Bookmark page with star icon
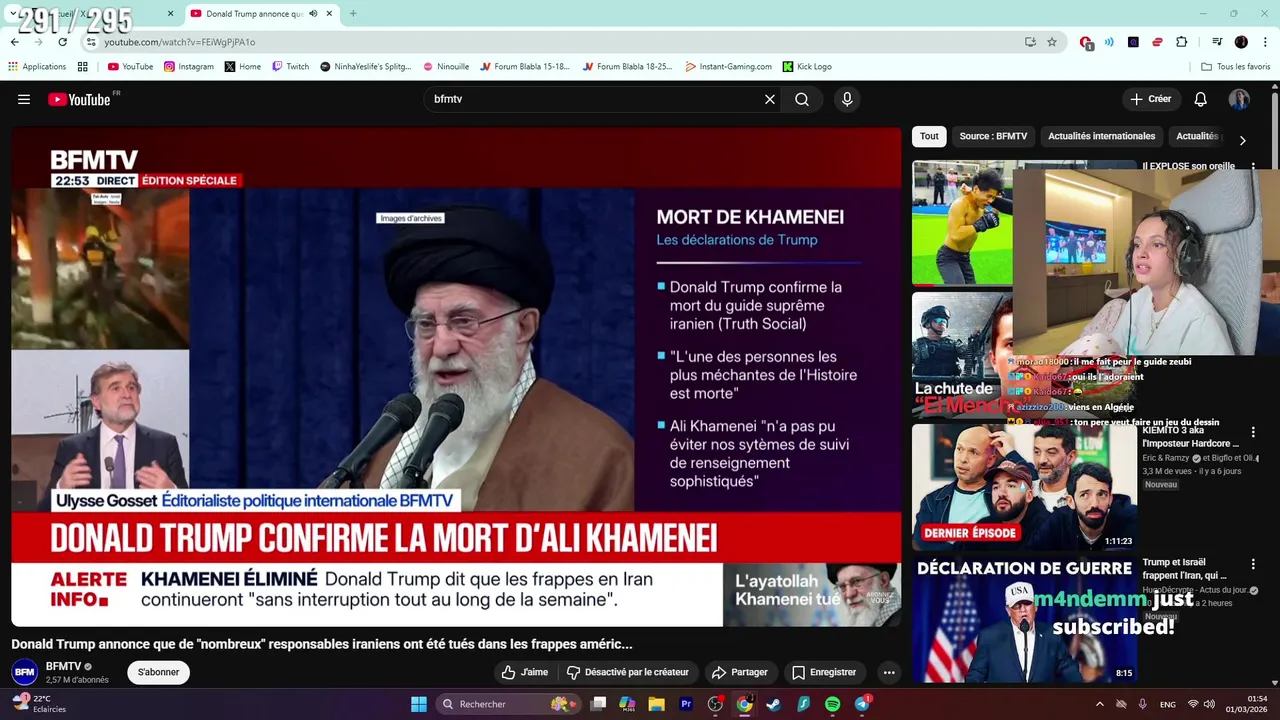 coord(1052,42)
